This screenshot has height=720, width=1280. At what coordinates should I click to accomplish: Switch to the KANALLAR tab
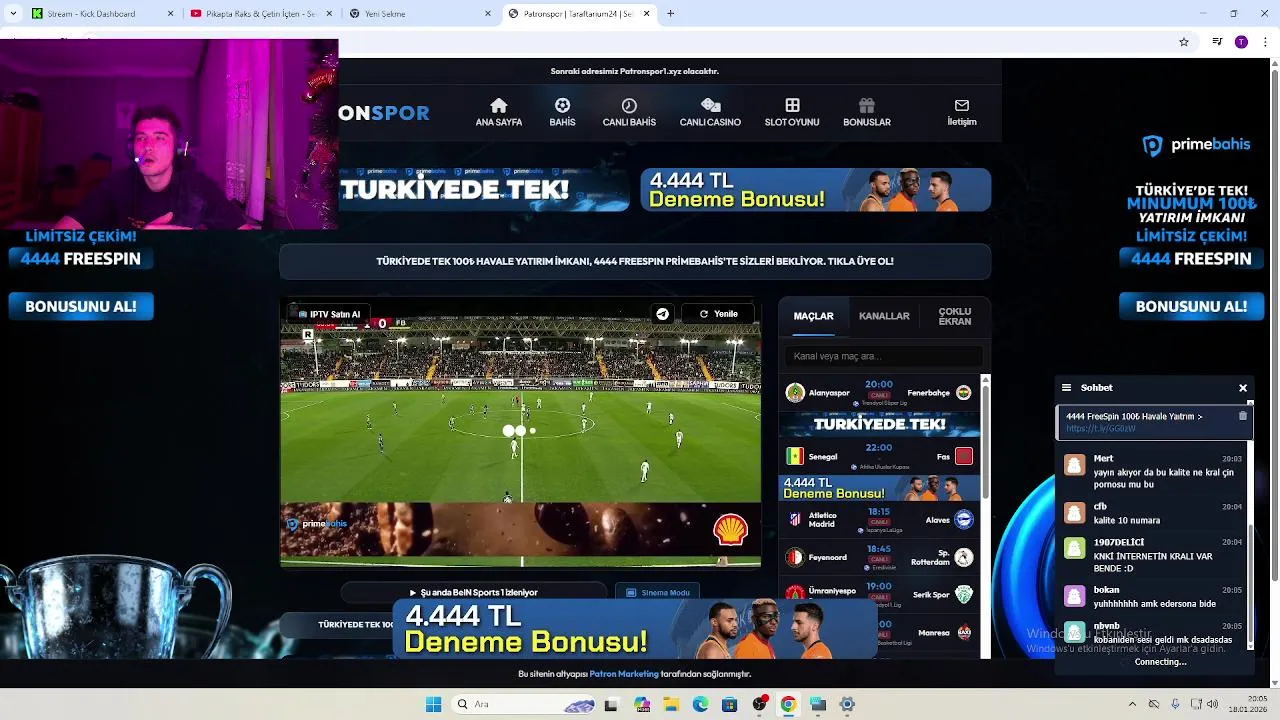point(884,316)
